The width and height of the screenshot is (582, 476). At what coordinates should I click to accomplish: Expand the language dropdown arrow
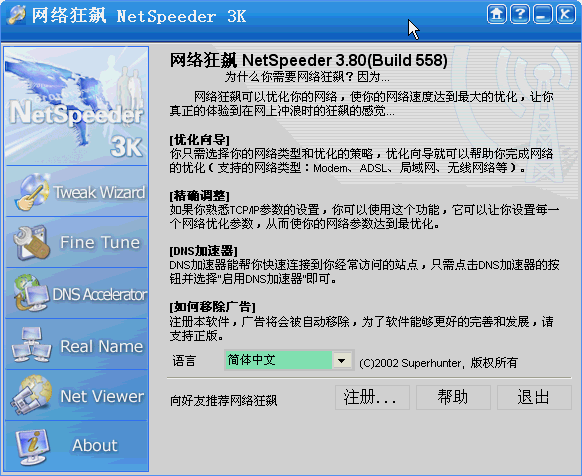tap(342, 360)
